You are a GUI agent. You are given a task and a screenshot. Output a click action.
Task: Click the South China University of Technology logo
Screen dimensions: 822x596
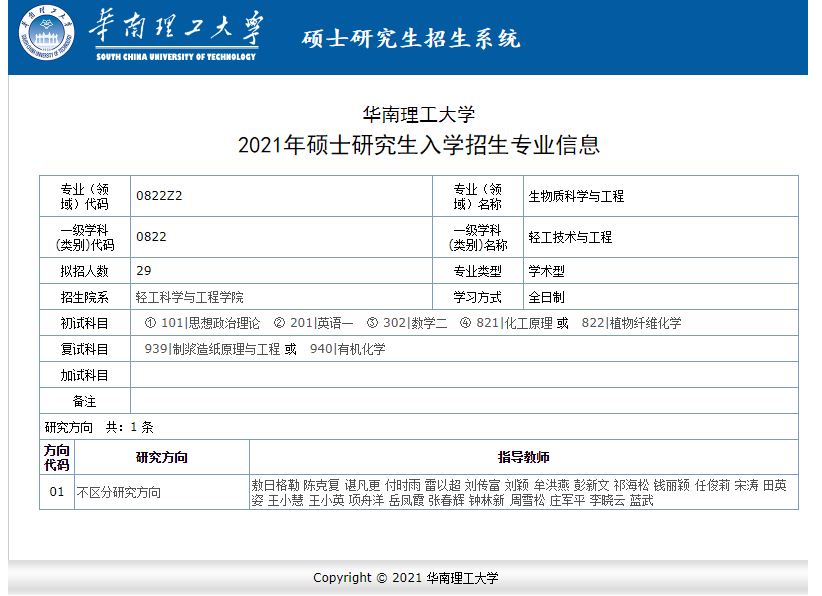click(46, 34)
